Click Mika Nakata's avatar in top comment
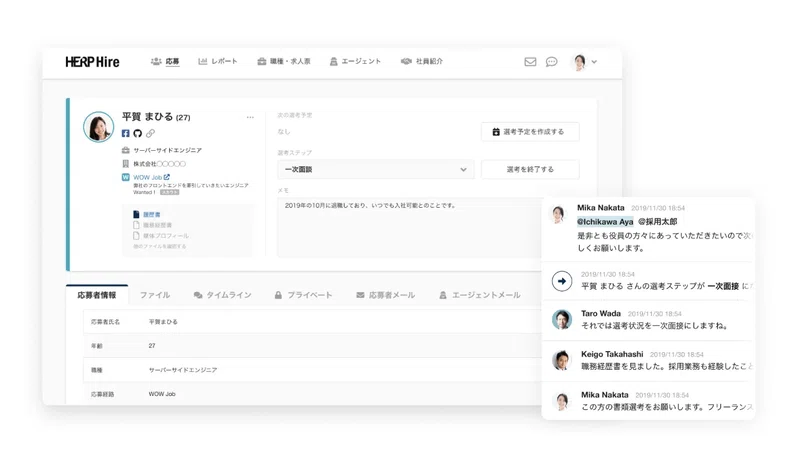The image size is (800, 458). [558, 214]
